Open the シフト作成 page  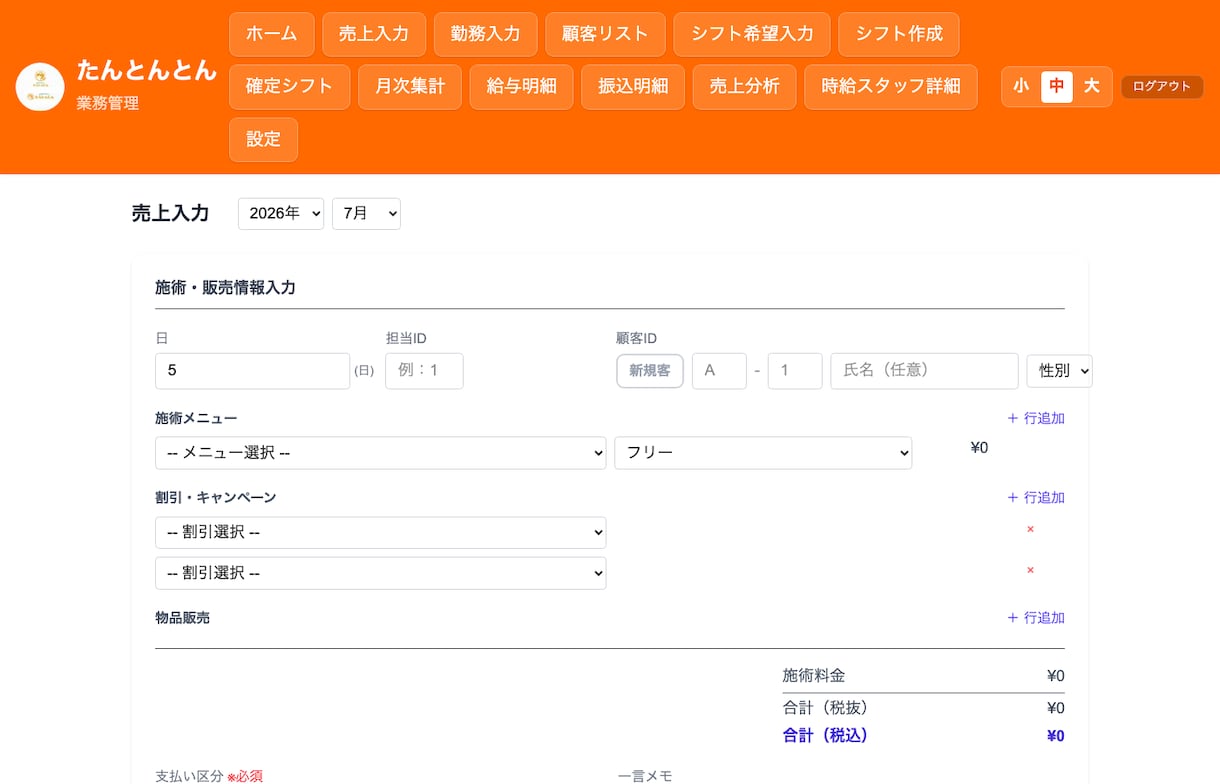pos(899,34)
